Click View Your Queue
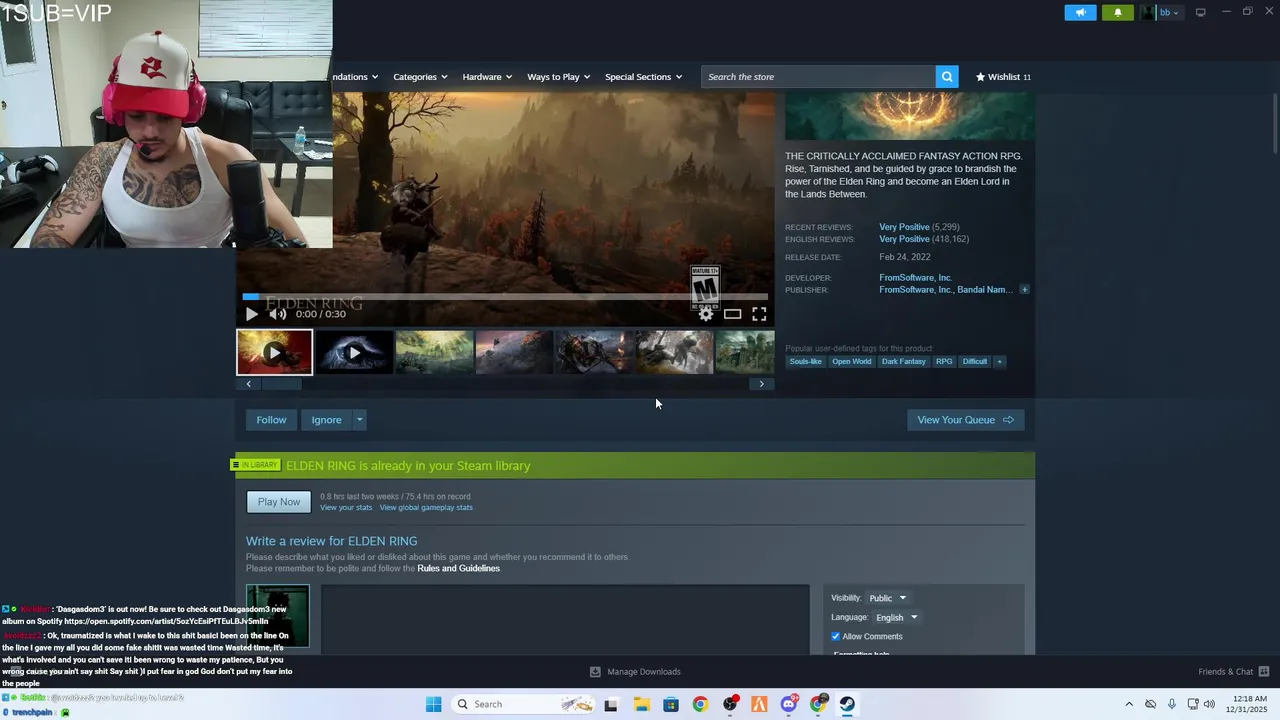This screenshot has width=1280, height=720. click(965, 420)
